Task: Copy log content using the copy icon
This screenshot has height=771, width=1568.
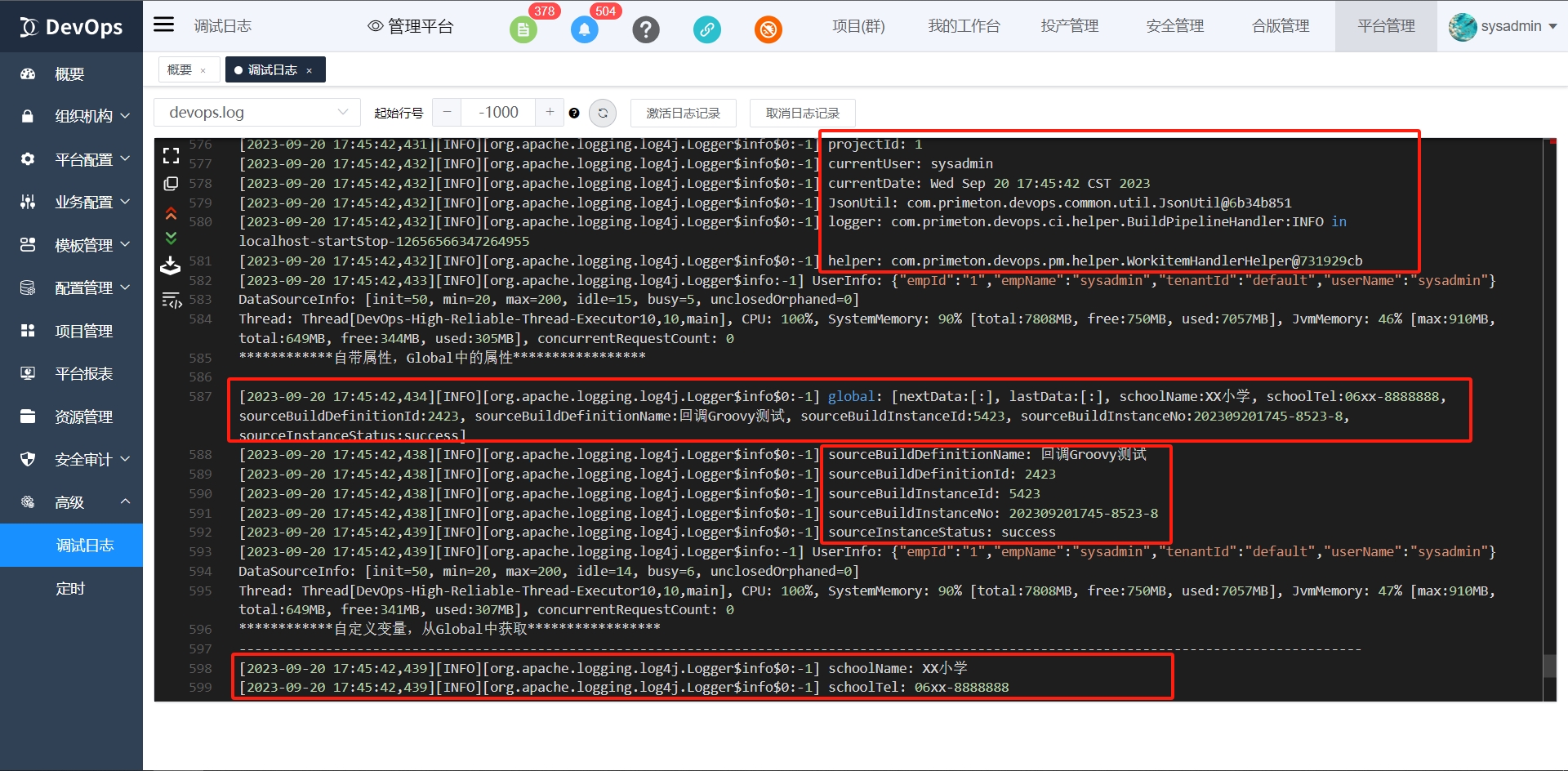Action: [x=171, y=184]
